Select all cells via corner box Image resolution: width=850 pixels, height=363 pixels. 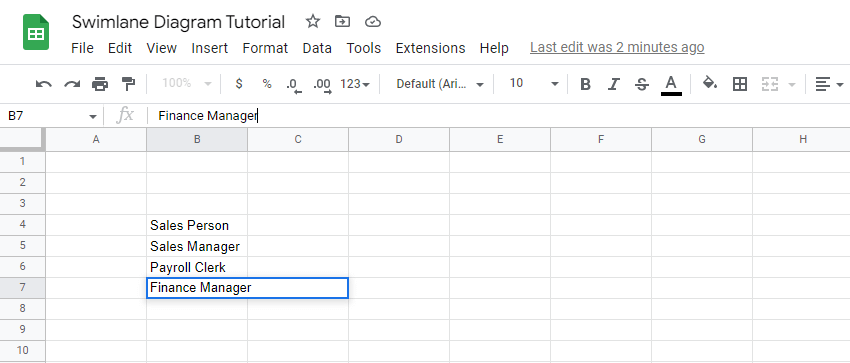(22, 139)
